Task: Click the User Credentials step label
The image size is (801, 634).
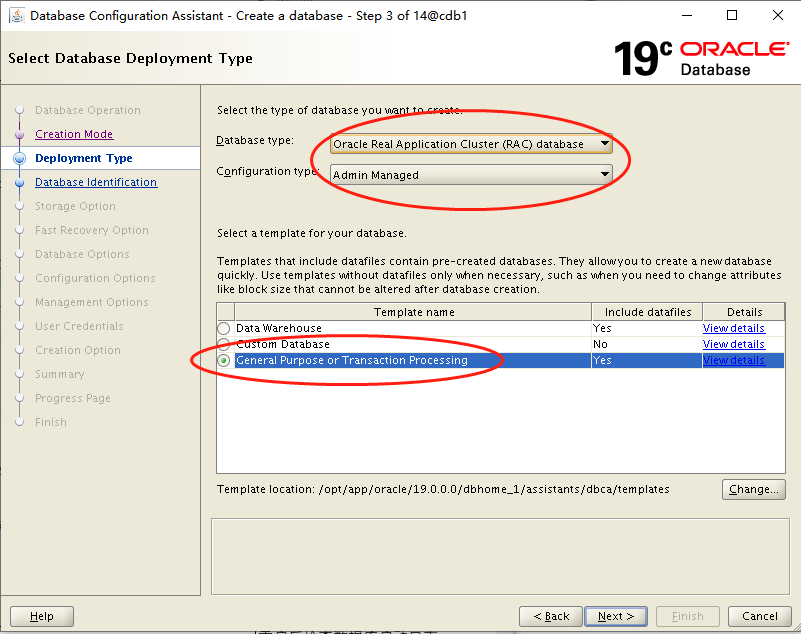Action: click(79, 326)
